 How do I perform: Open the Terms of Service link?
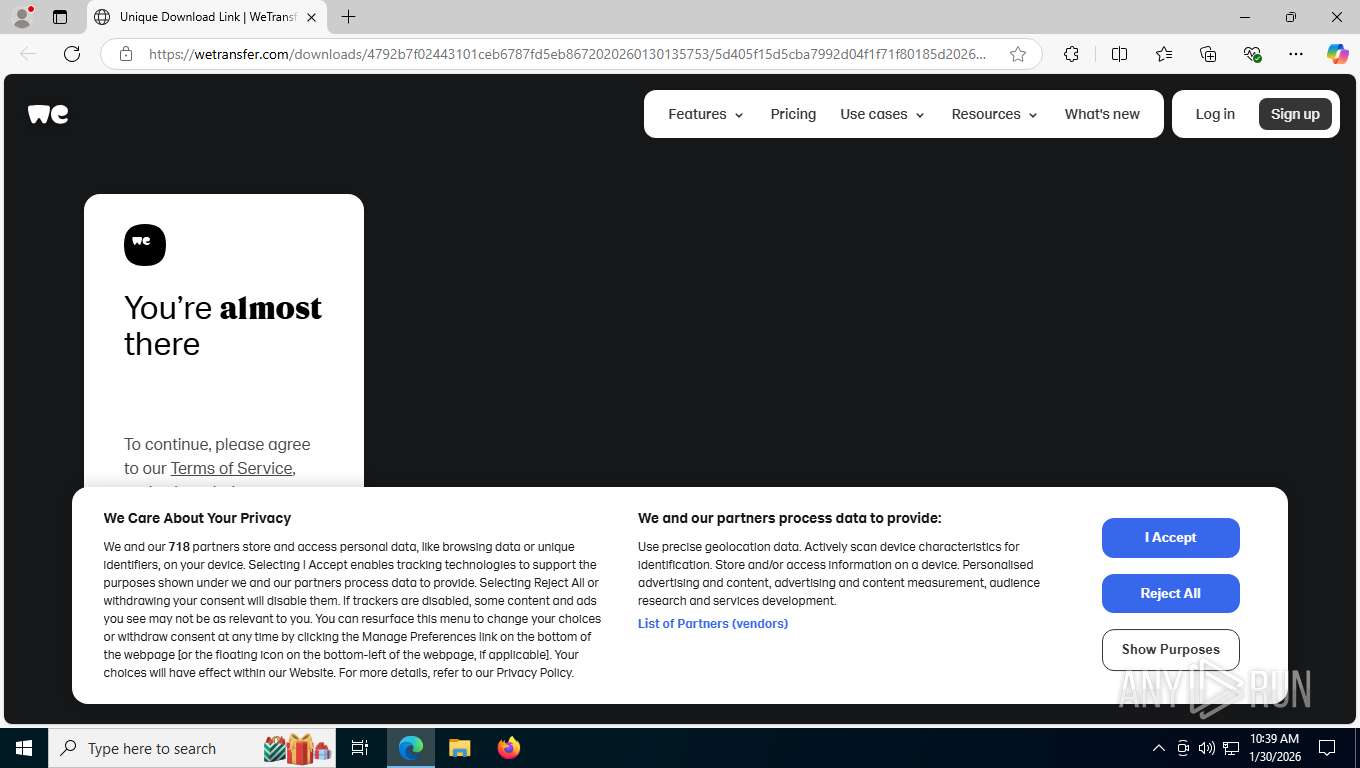coord(231,468)
